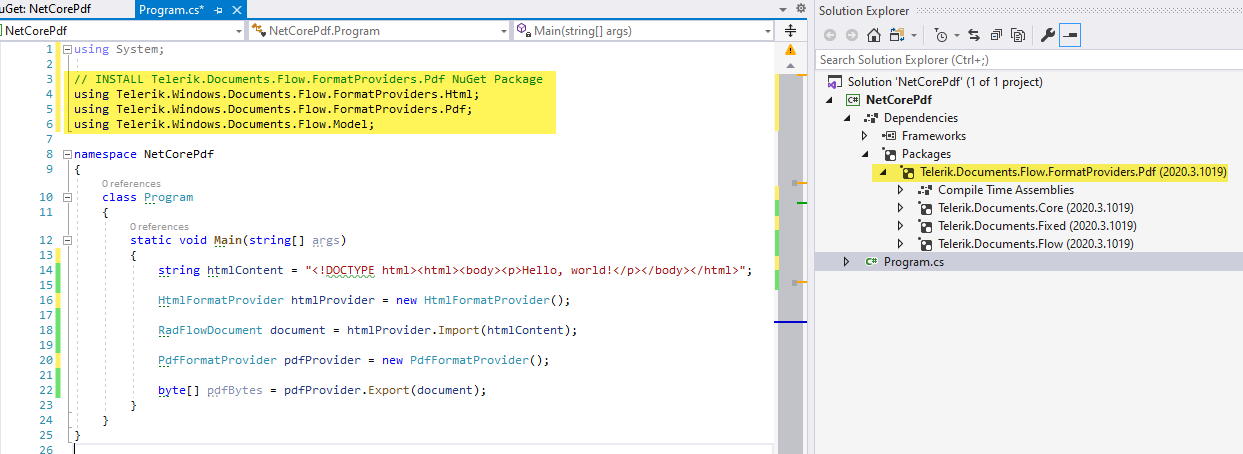1243x454 pixels.
Task: Open Properties via the wrench icon
Action: coord(1048,36)
